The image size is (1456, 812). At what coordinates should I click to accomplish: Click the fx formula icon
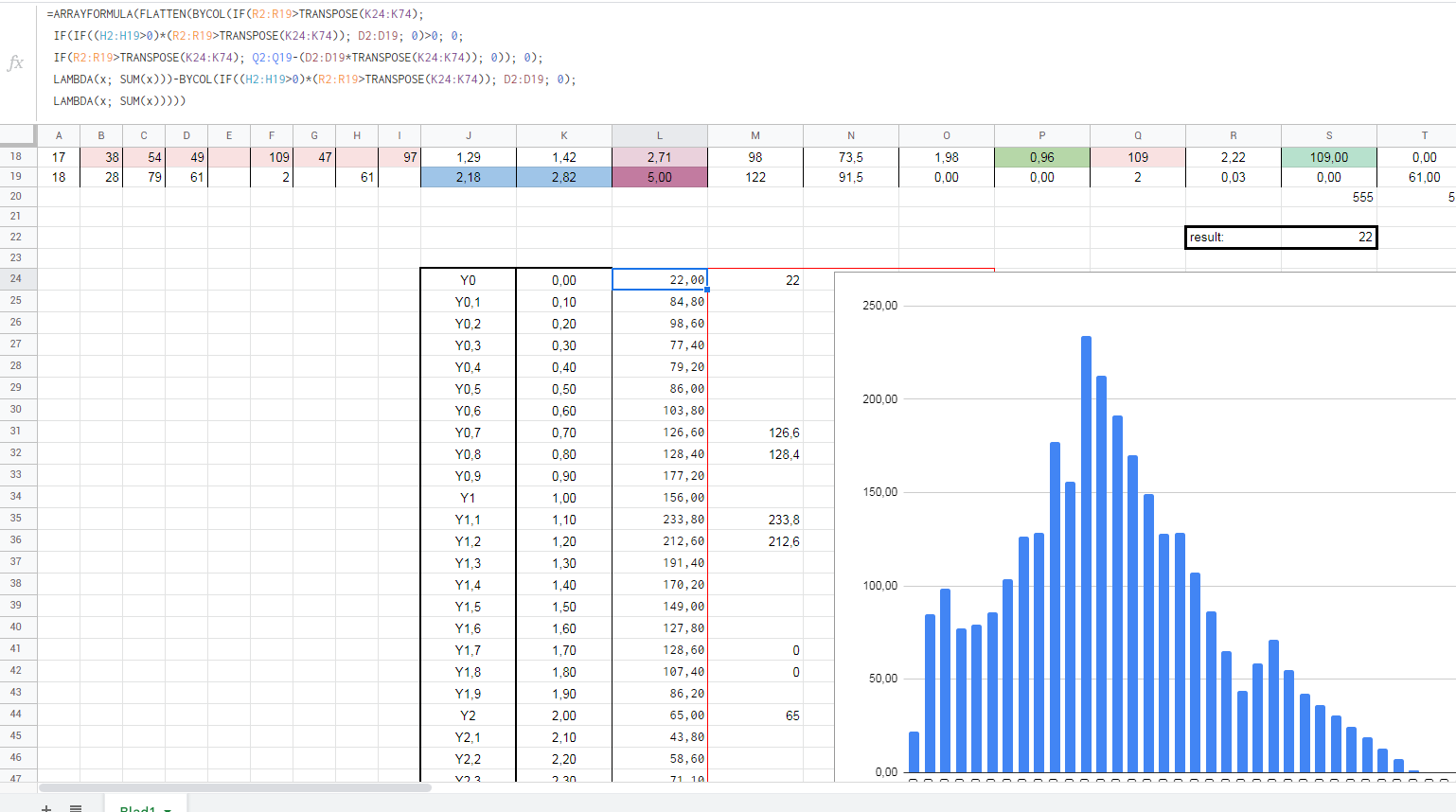(15, 62)
